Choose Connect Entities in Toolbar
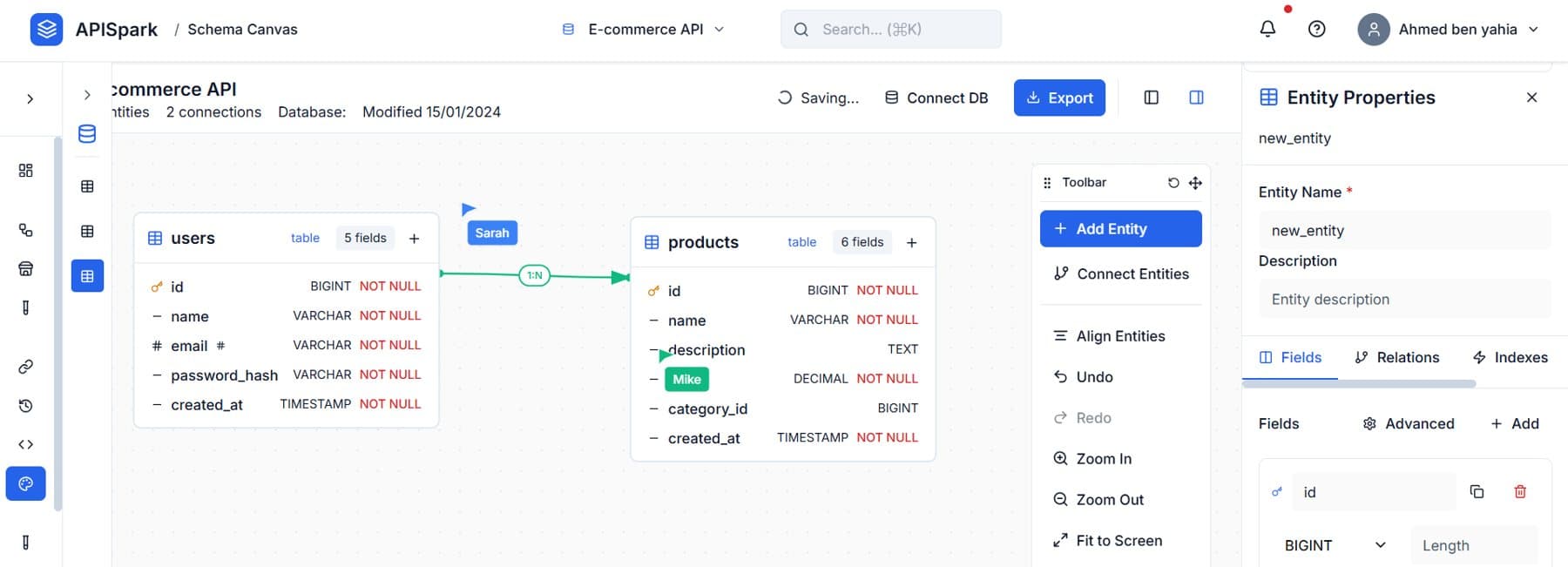This screenshot has height=567, width=1568. tap(1121, 273)
